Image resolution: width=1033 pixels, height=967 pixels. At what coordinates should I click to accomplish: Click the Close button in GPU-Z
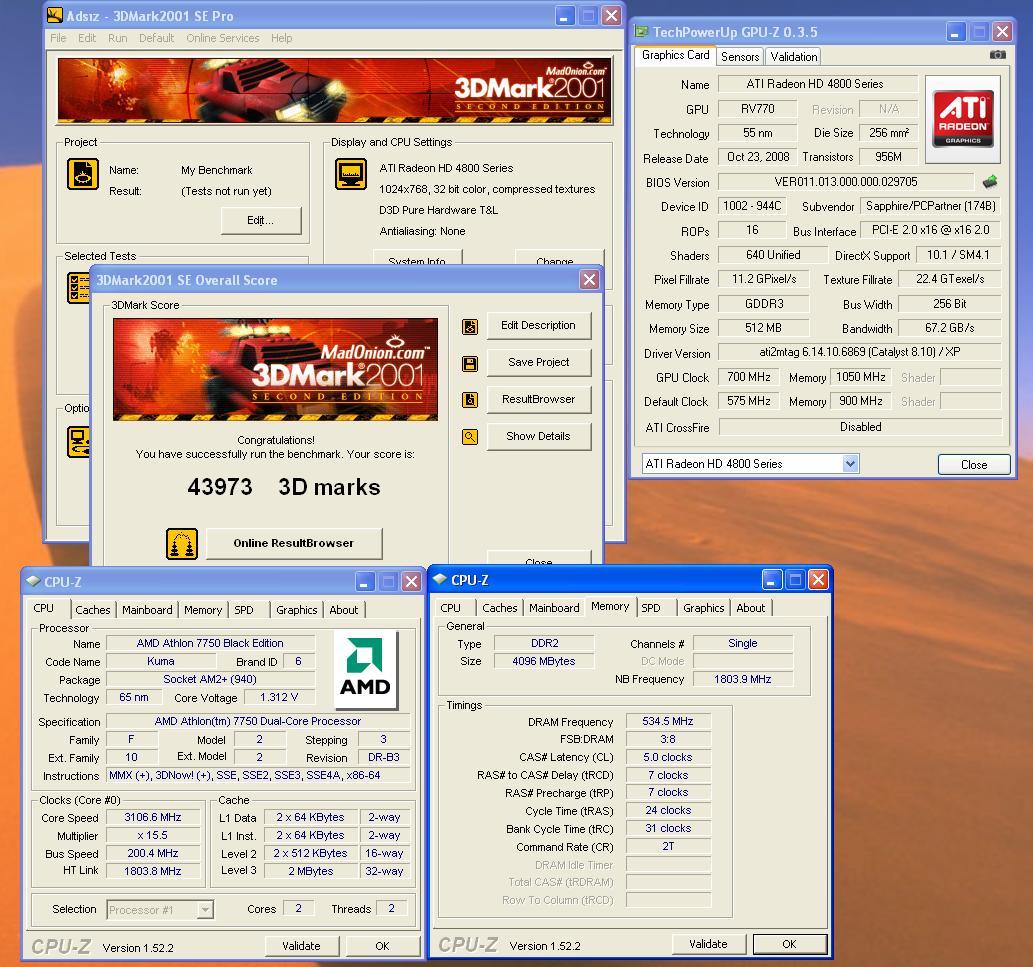974,464
